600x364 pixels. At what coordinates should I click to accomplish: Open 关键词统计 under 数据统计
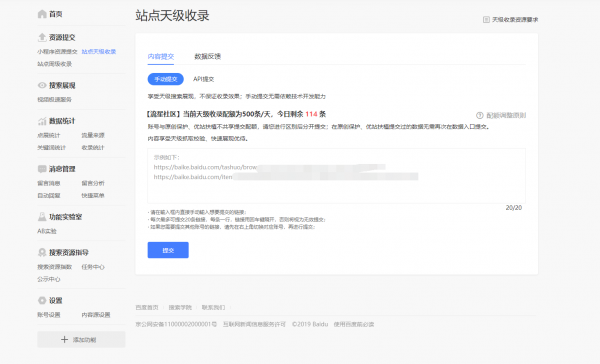click(51, 147)
